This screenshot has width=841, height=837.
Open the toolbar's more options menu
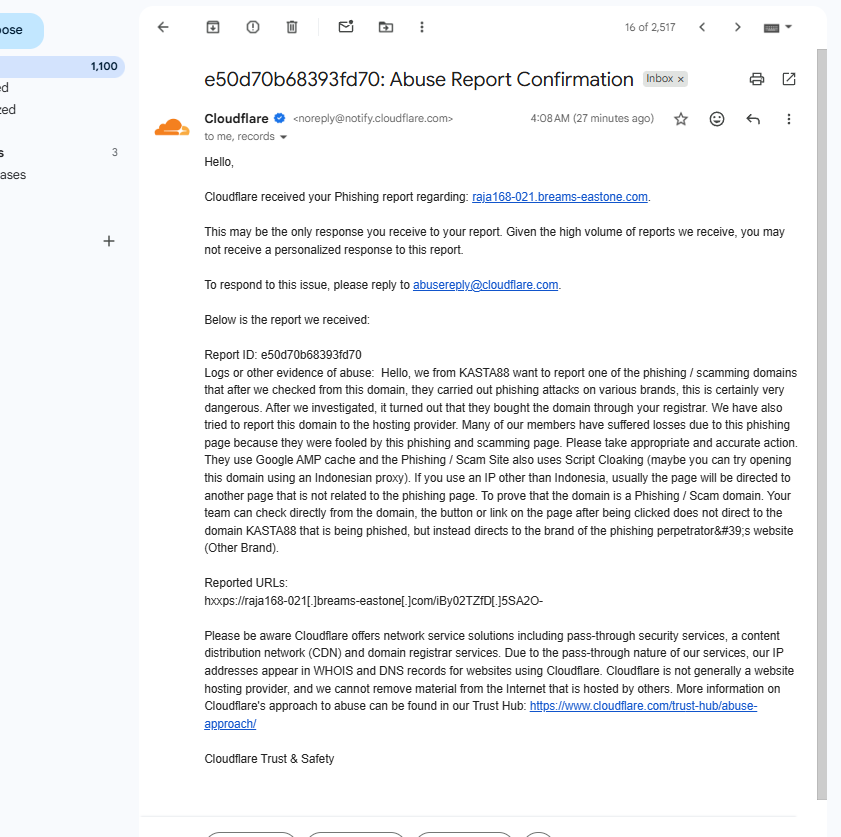422,27
